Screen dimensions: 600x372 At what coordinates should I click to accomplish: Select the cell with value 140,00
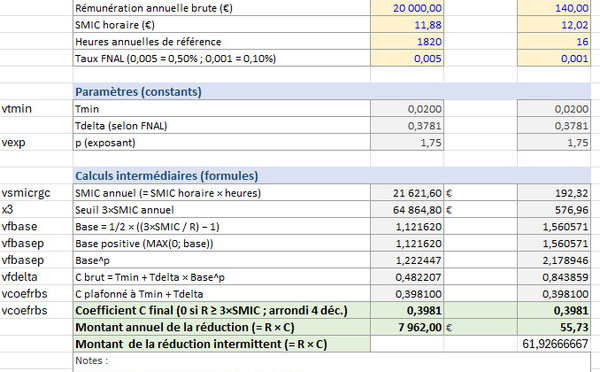554,8
